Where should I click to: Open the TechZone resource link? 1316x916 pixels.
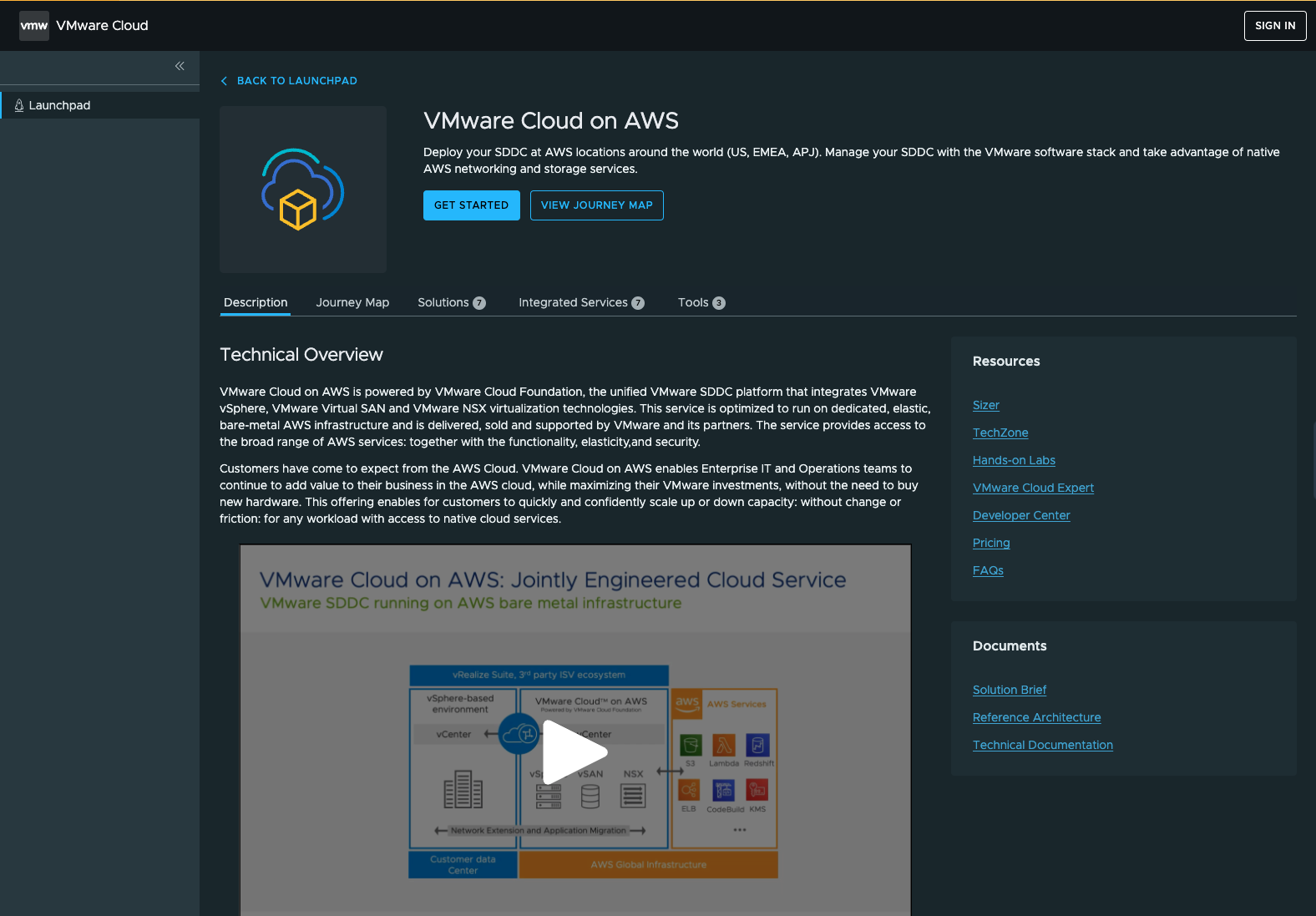1000,433
